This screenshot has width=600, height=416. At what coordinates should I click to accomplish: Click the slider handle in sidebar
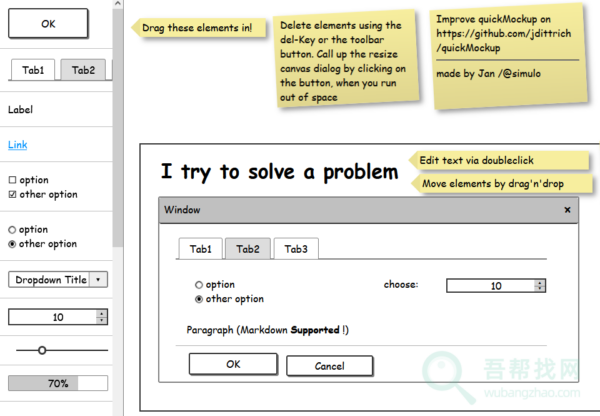[42, 350]
